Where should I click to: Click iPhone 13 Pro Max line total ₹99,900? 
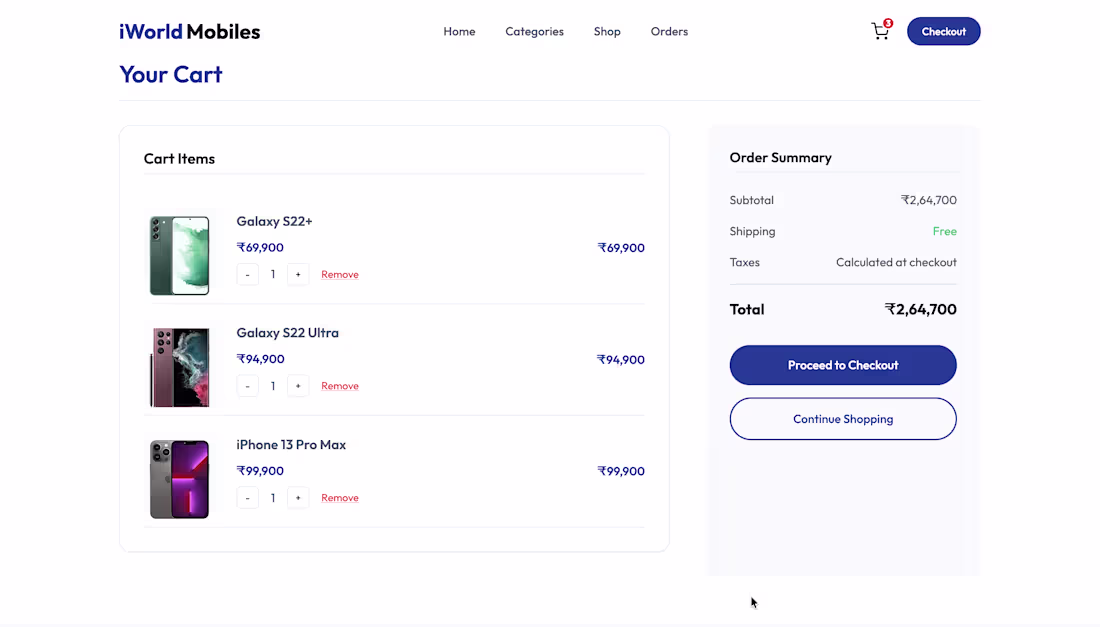[x=620, y=471]
